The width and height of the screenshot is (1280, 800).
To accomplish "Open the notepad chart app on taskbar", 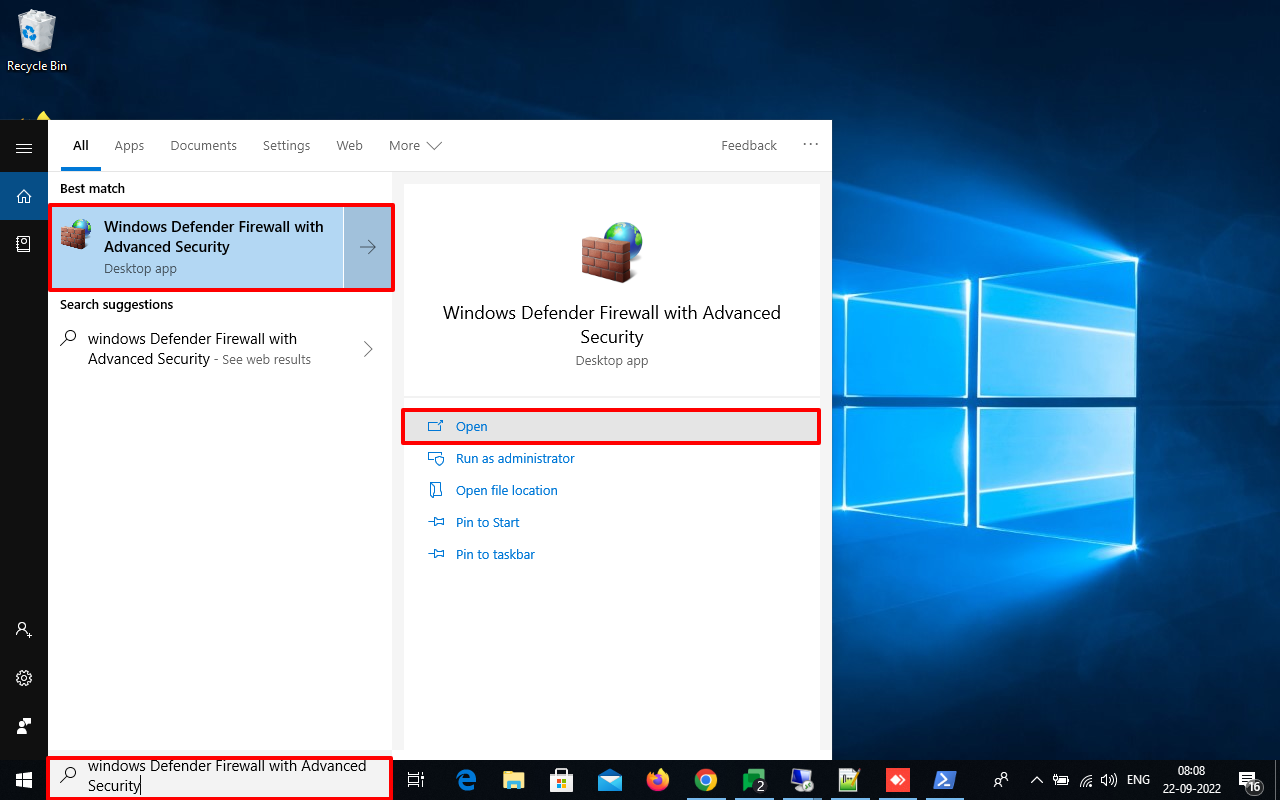I will pos(850,780).
